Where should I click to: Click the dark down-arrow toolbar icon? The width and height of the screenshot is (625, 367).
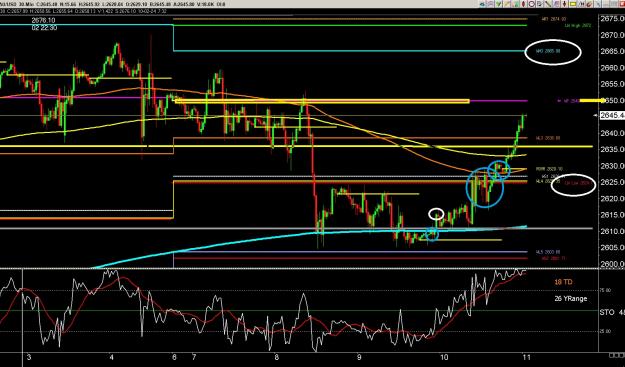point(564,4)
